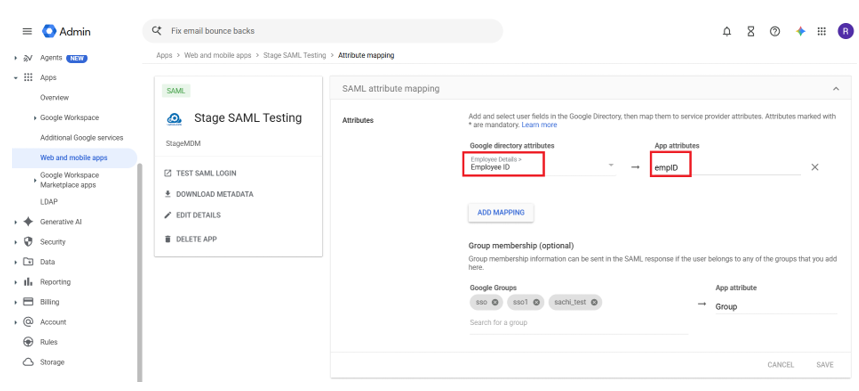859x391 pixels.
Task: Go to Web and mobile apps breadcrumb
Action: (217, 55)
